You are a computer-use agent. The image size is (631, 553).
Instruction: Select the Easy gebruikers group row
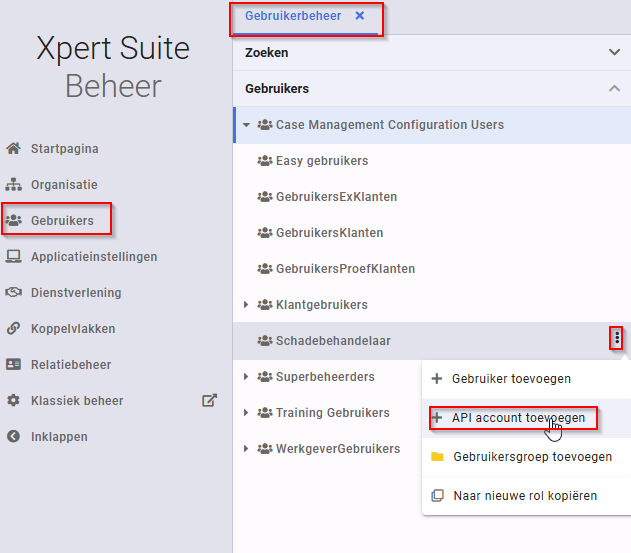(432, 161)
